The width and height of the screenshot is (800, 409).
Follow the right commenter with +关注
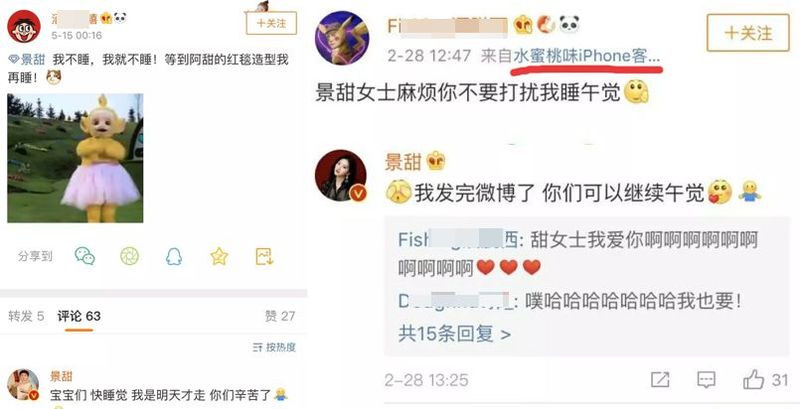(x=748, y=33)
